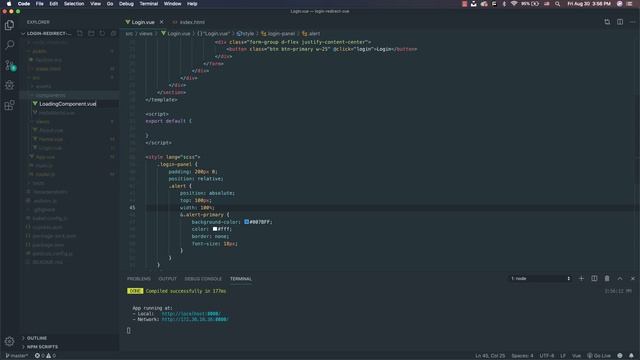Open the Network address link in terminal
Image resolution: width=640 pixels, height=360 pixels.
click(195, 319)
